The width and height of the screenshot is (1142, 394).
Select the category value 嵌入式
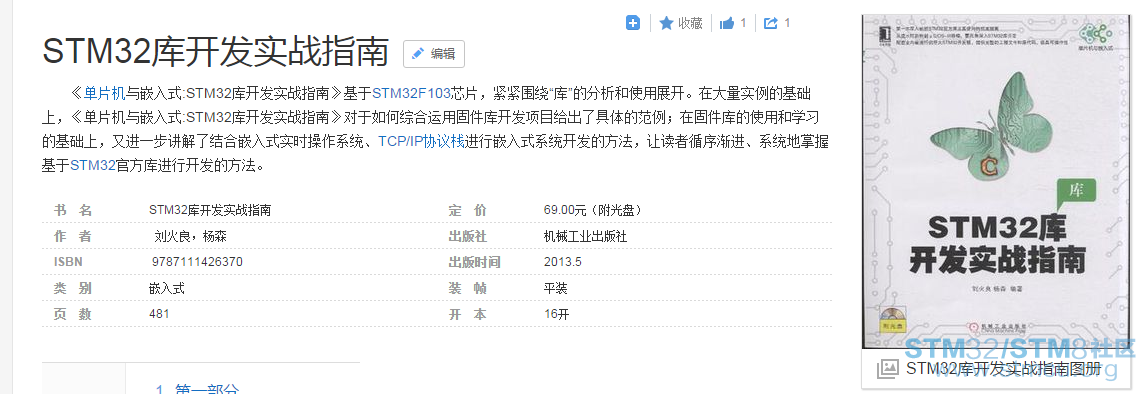(167, 288)
